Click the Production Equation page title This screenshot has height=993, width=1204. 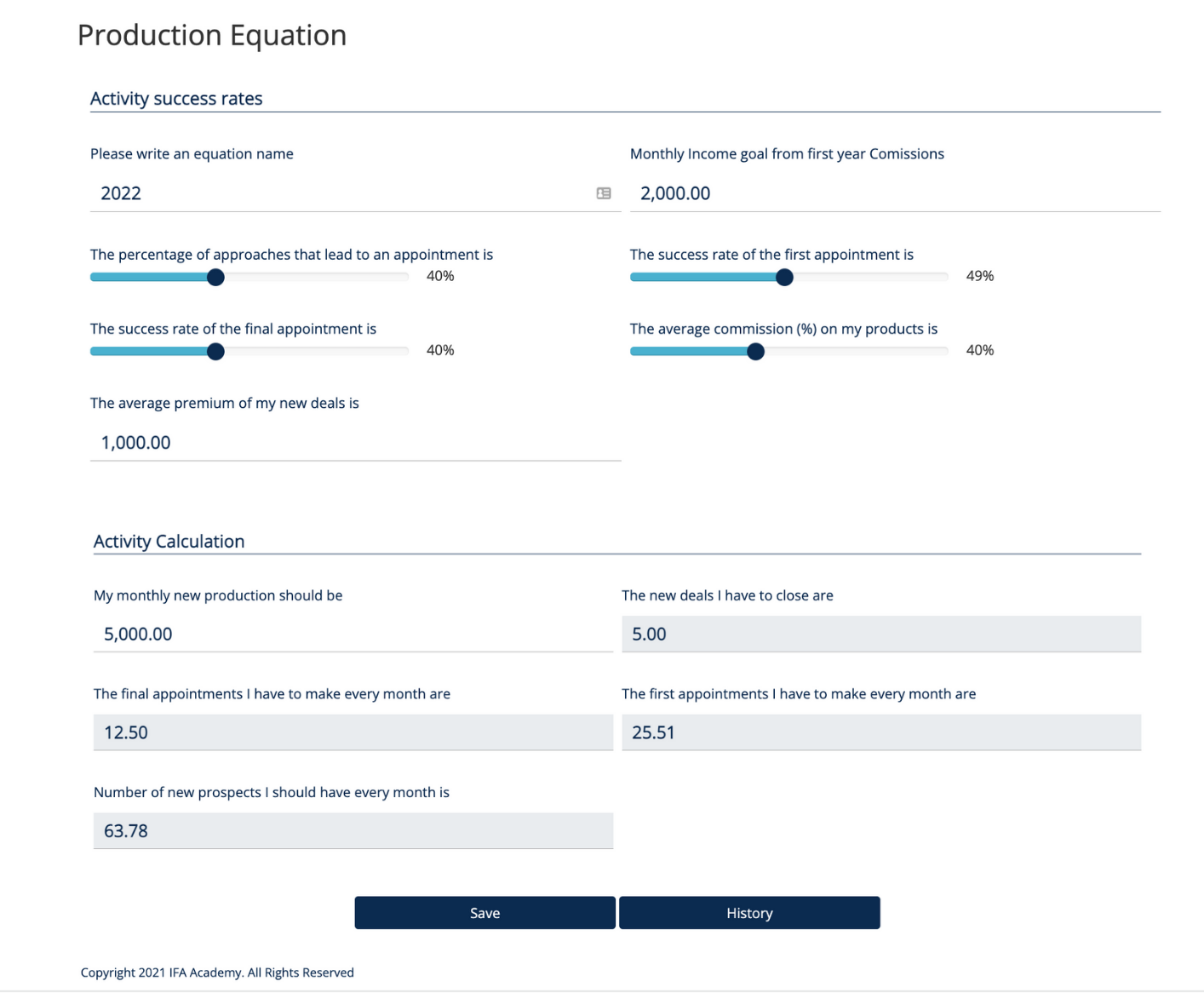(212, 36)
